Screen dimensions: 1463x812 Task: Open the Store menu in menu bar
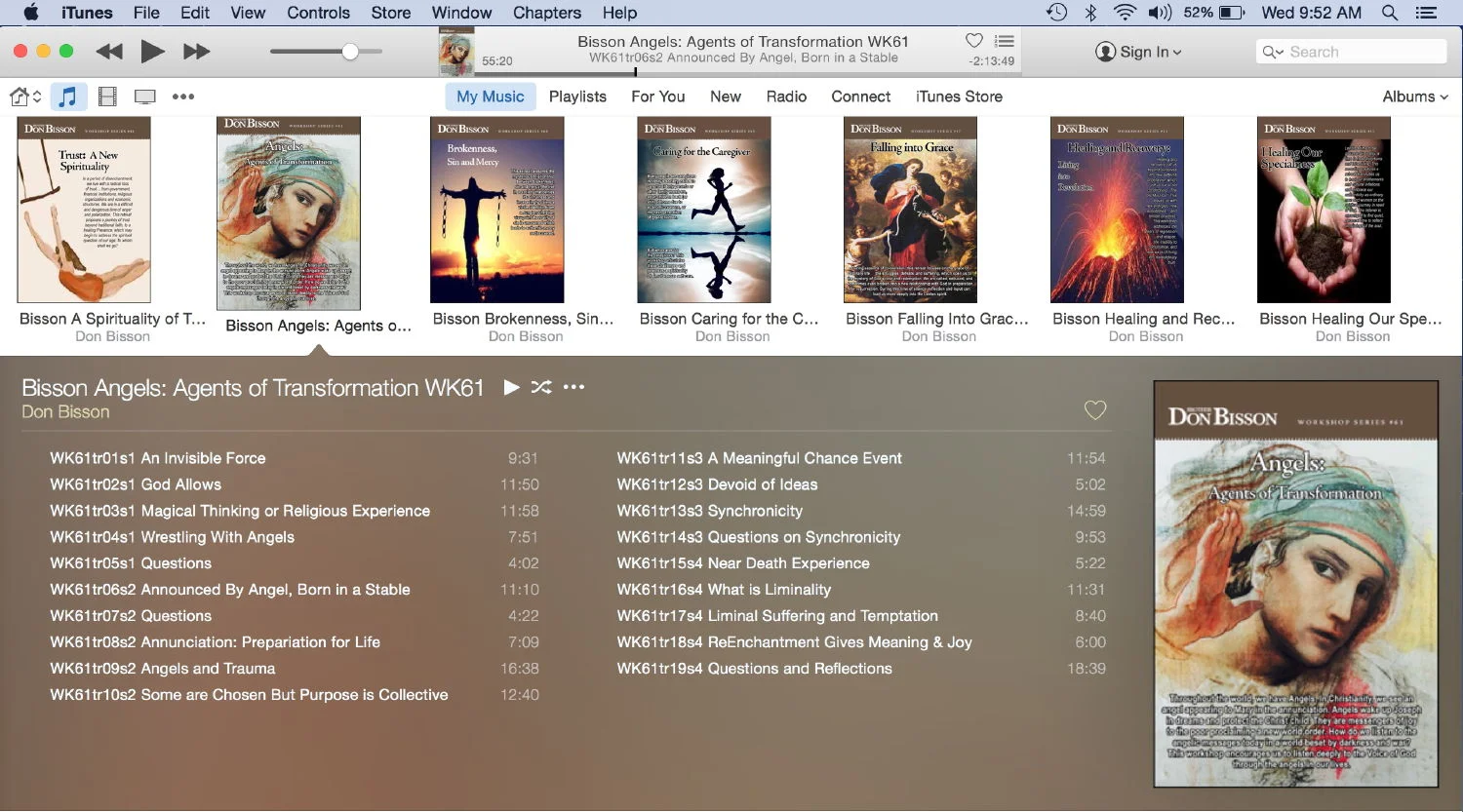coord(391,13)
